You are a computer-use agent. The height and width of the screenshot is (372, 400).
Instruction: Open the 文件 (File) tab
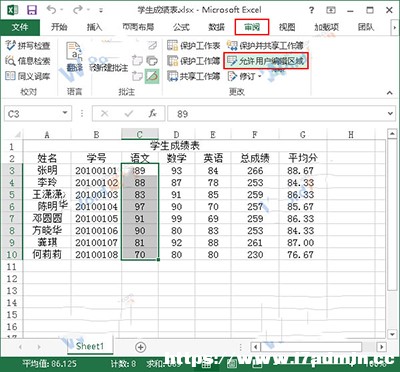[x=20, y=27]
